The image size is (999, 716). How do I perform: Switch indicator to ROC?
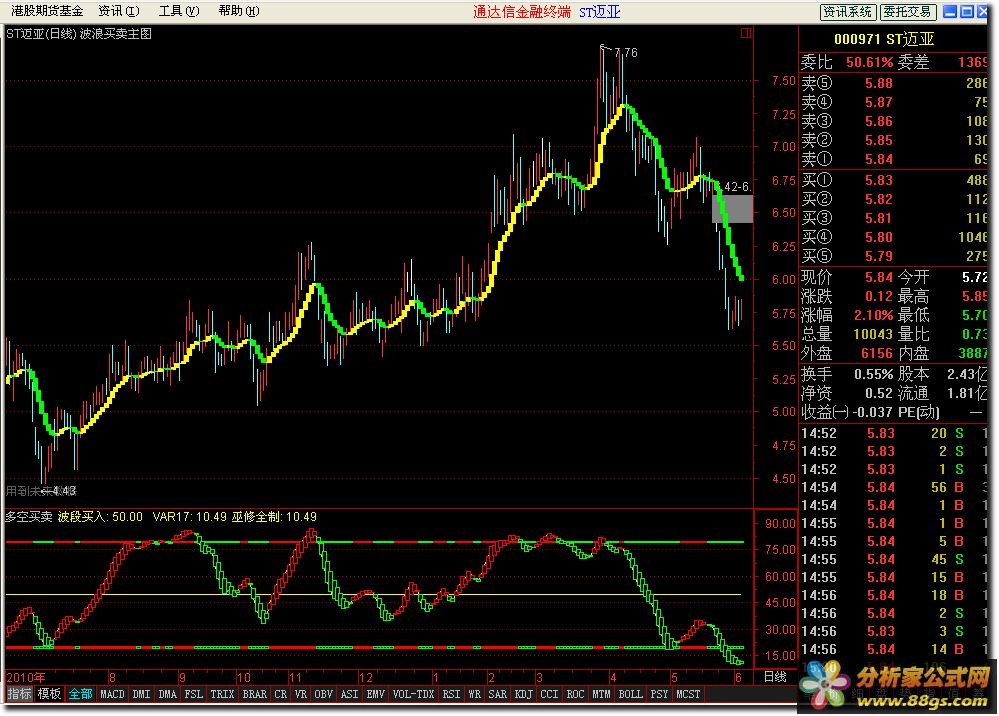point(575,694)
